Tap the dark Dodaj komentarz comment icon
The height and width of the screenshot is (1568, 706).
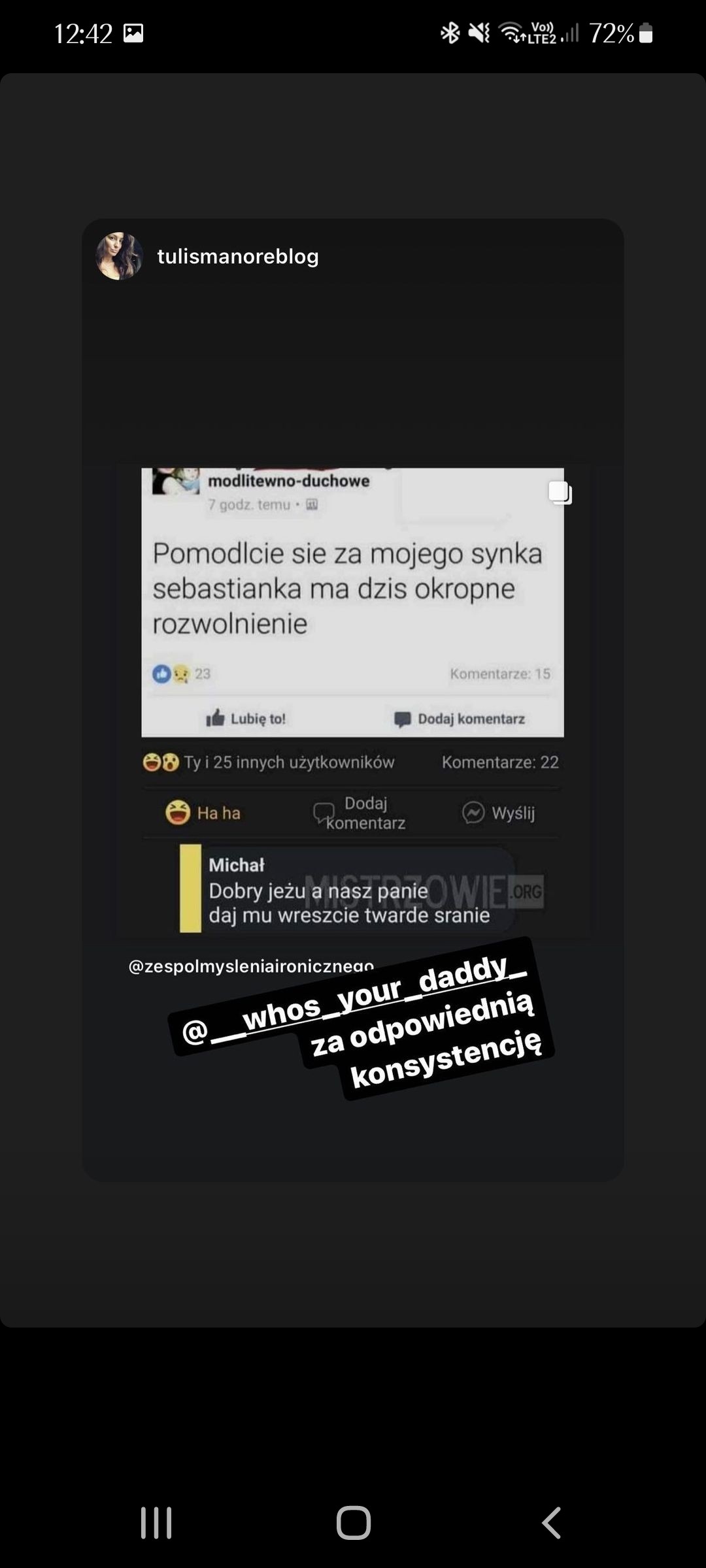point(324,813)
